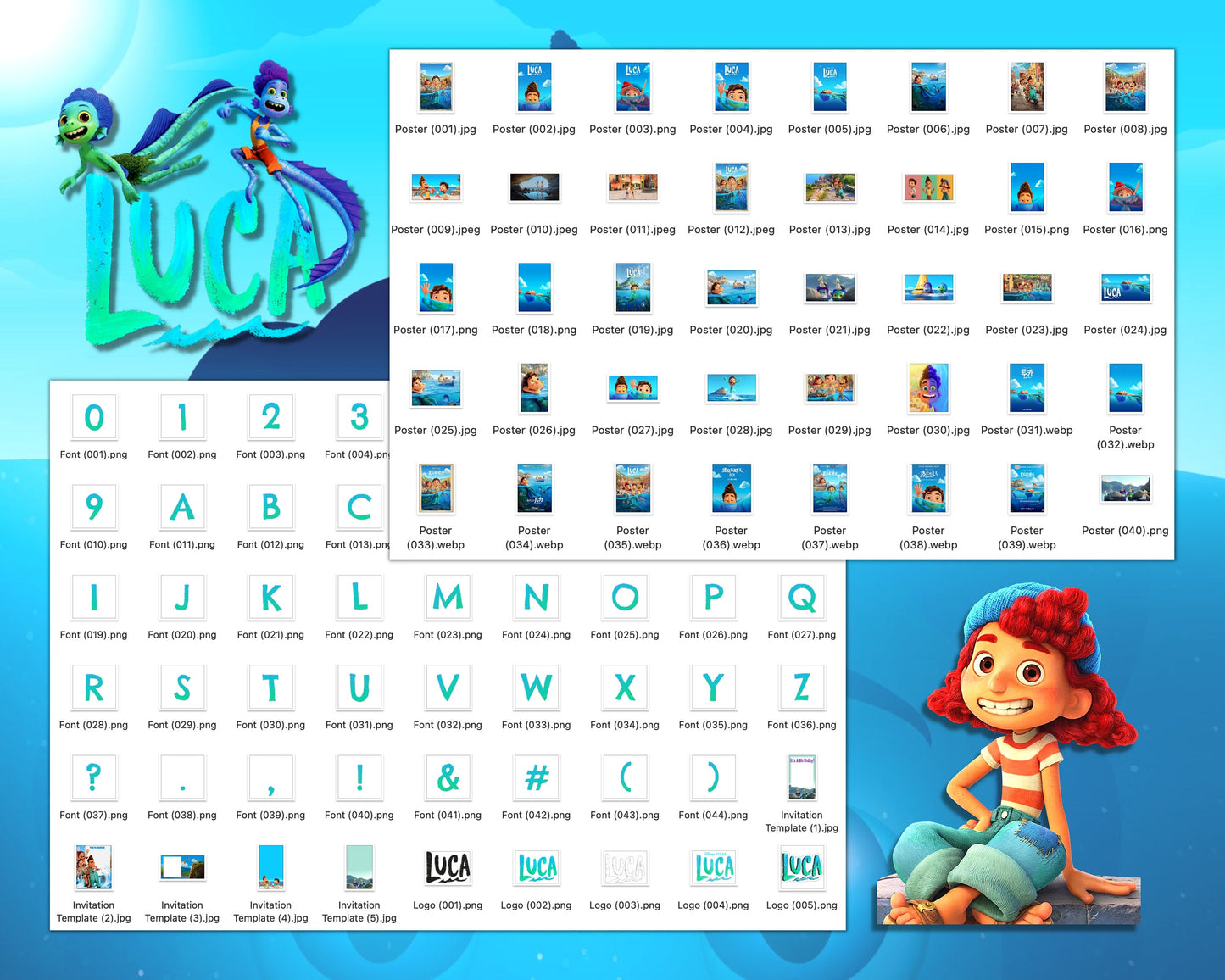Open Poster (010).jpeg showing the cave scene

click(534, 187)
